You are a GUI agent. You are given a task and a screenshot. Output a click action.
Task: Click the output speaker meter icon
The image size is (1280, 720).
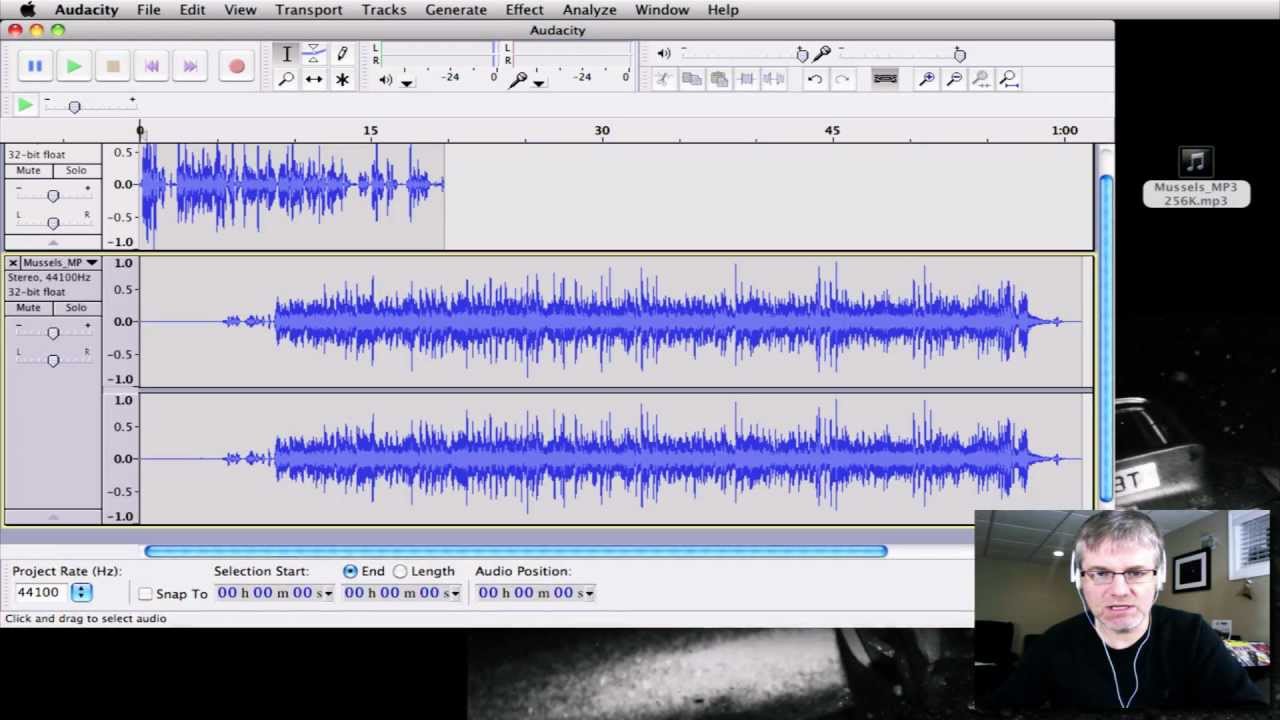tap(386, 80)
